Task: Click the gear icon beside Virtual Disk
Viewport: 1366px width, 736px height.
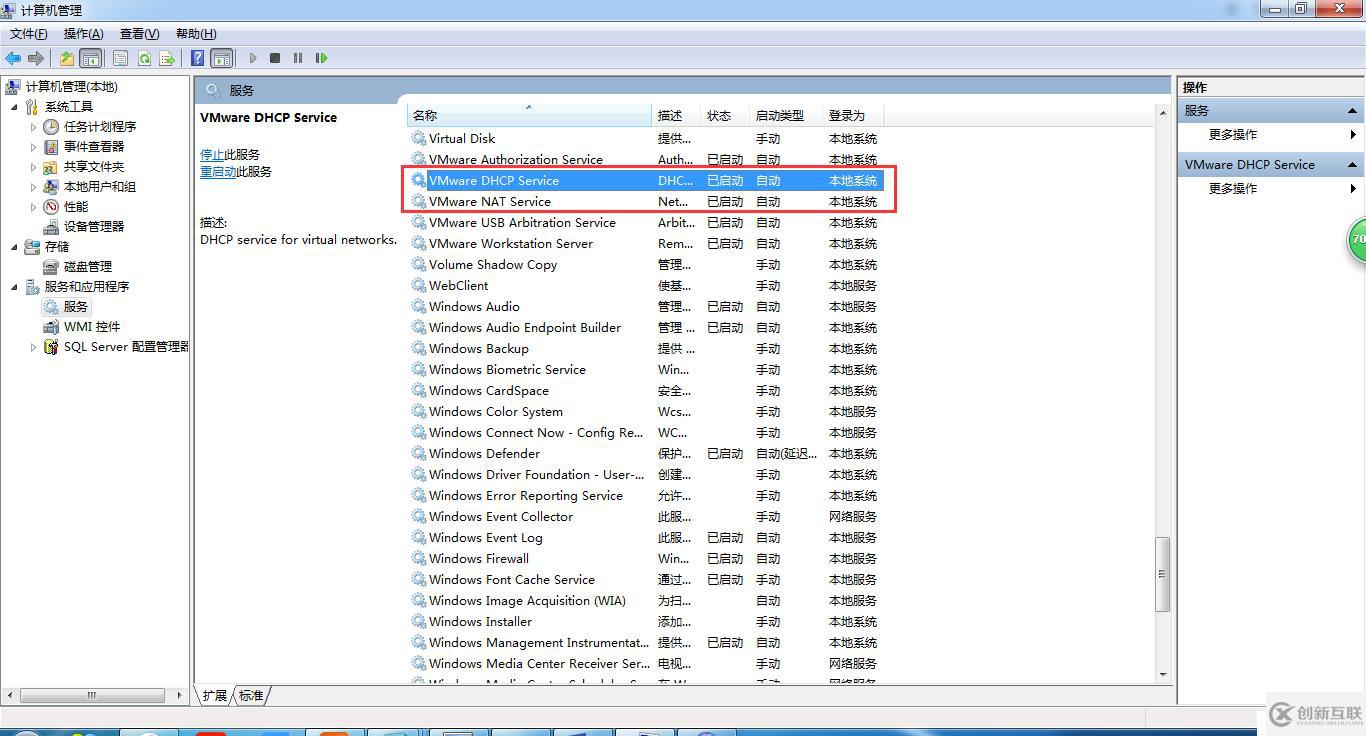Action: [419, 138]
